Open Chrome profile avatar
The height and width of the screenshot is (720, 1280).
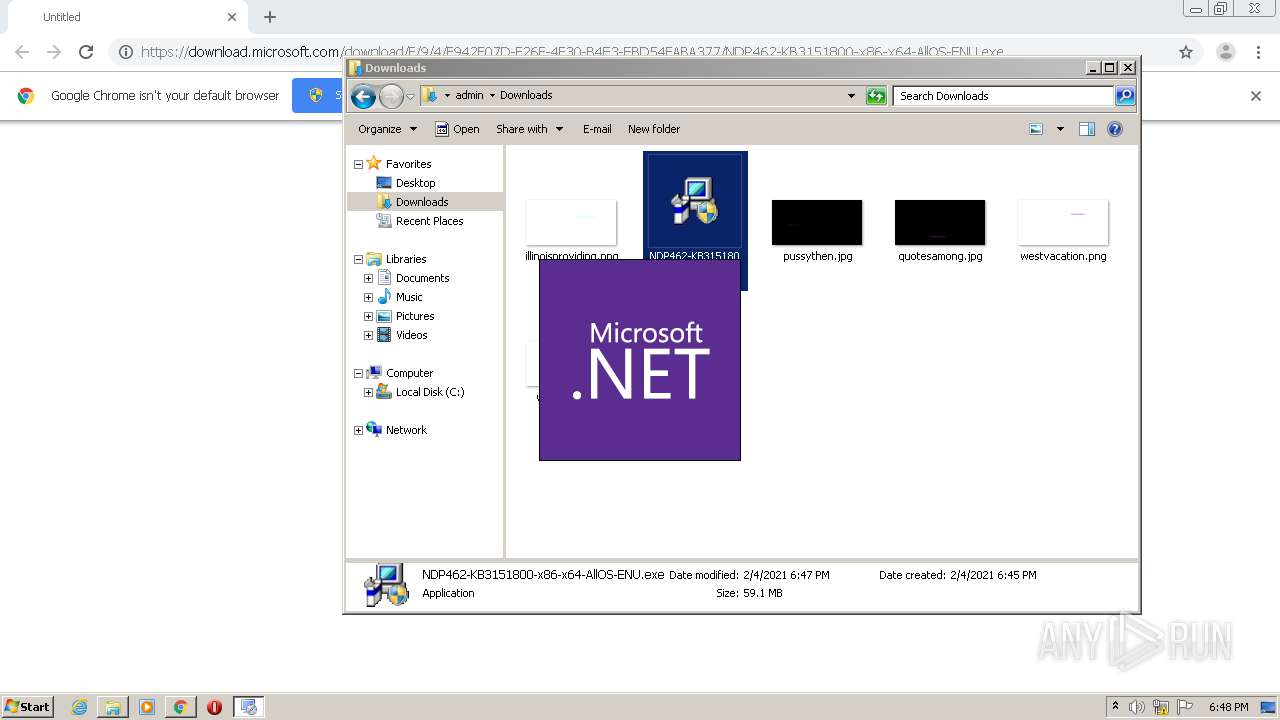pyautogui.click(x=1225, y=52)
